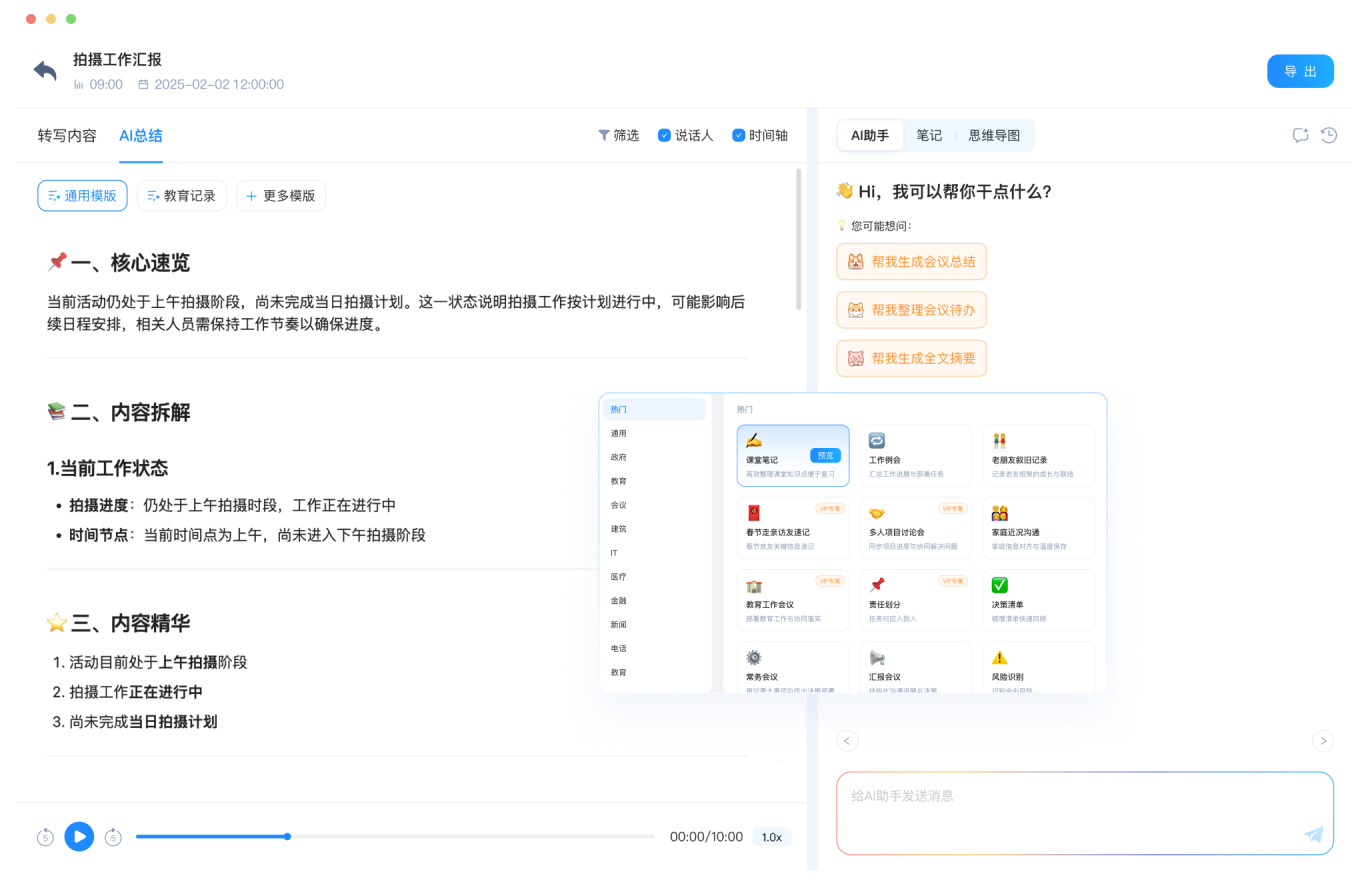
Task: Start a new AI chat icon
Action: click(x=1300, y=135)
